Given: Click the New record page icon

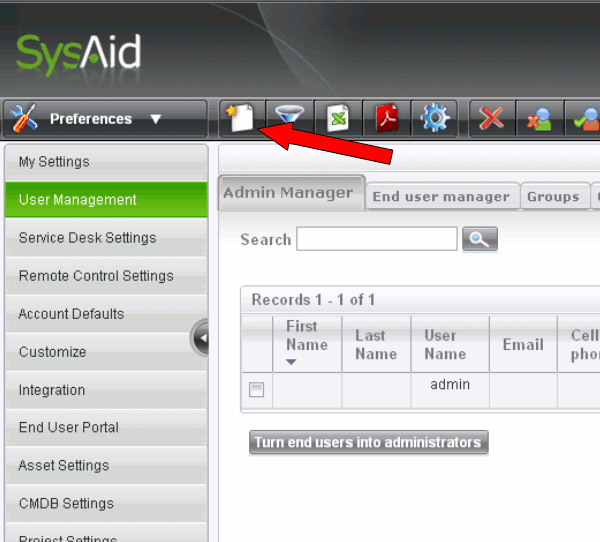Looking at the screenshot, I should (241, 119).
